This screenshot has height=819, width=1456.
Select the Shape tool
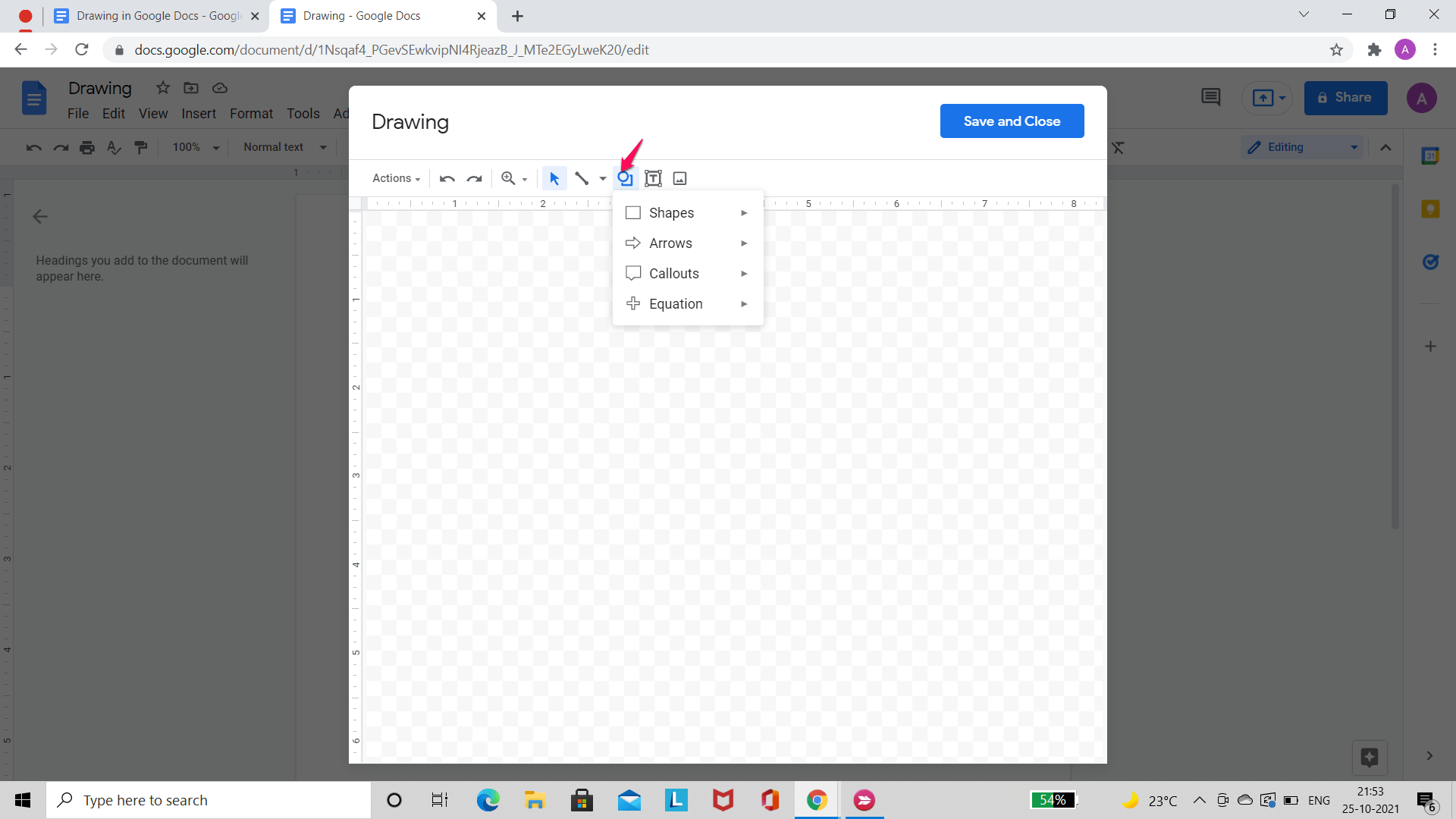[x=625, y=178]
